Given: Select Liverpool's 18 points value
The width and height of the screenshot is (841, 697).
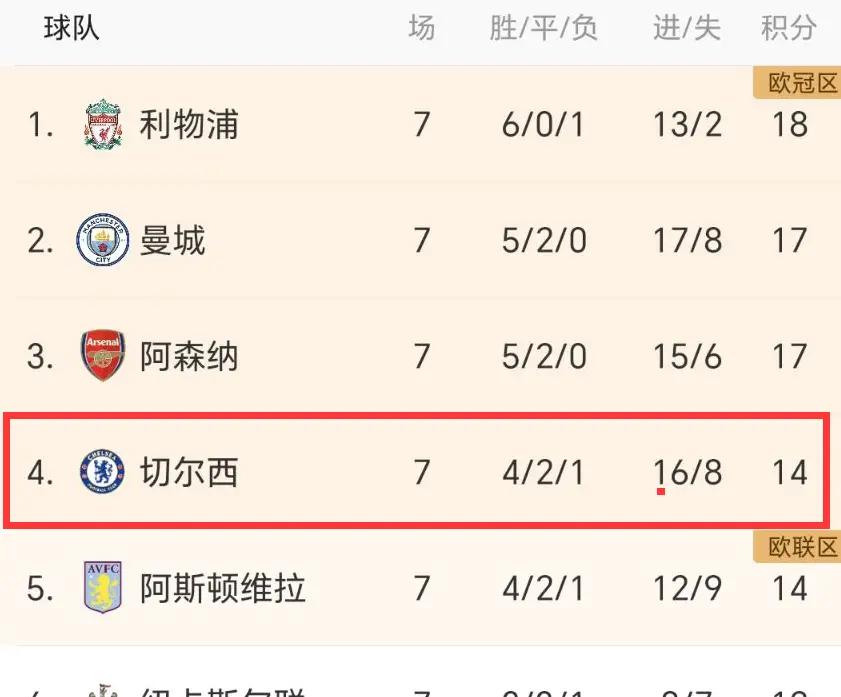Looking at the screenshot, I should coord(790,124).
